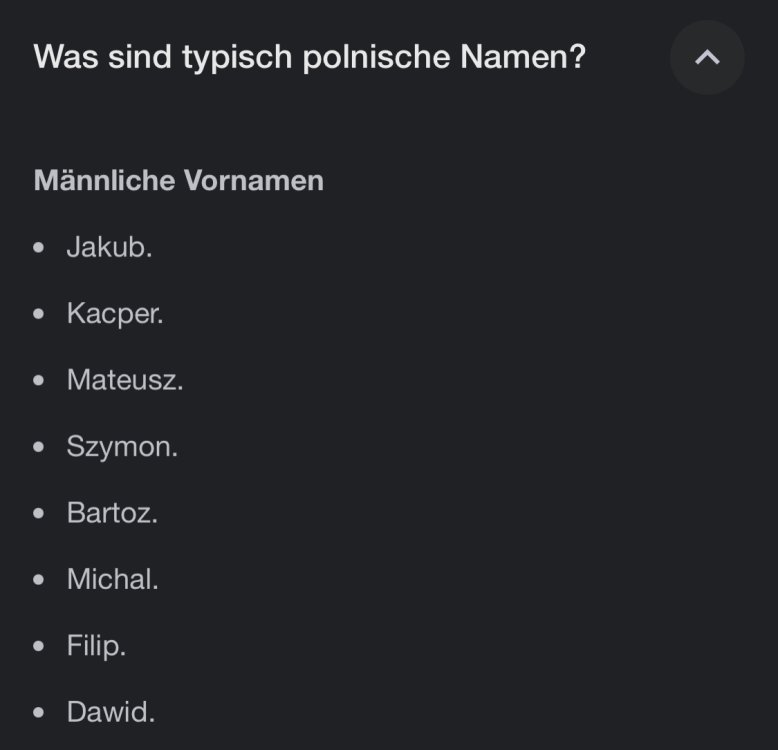Screen dimensions: 778x750
Task: Click the list entry 'Mateusz'
Action: pos(124,380)
